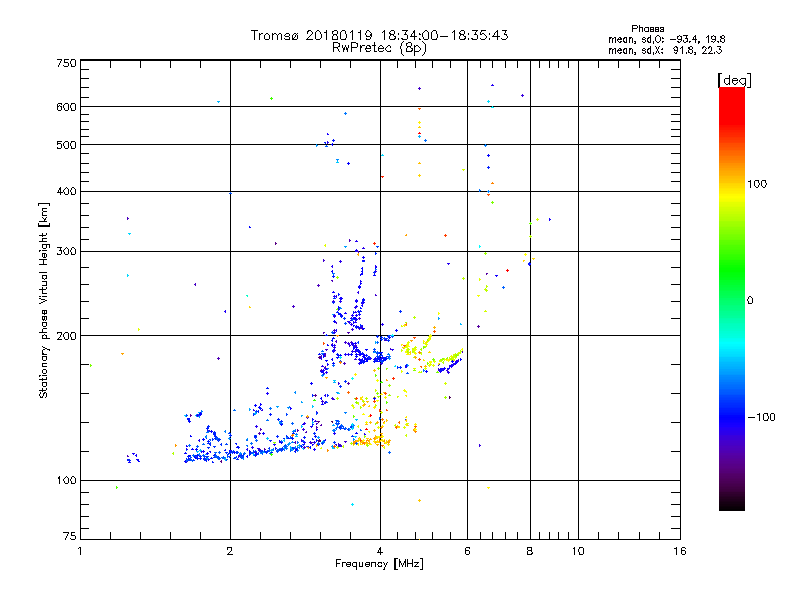
Task: Click the 'Phases' header label
Action: coord(647,29)
